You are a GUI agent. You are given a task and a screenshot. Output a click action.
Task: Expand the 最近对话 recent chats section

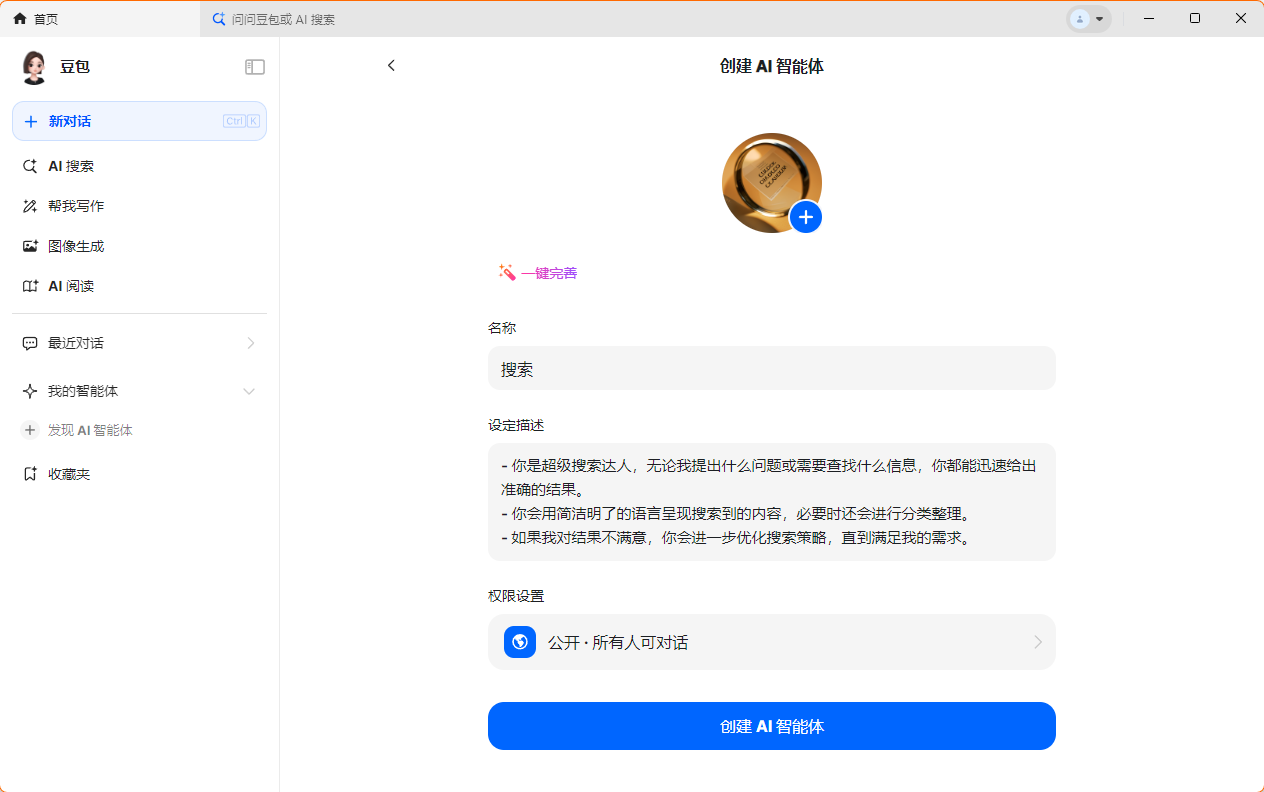click(x=250, y=342)
